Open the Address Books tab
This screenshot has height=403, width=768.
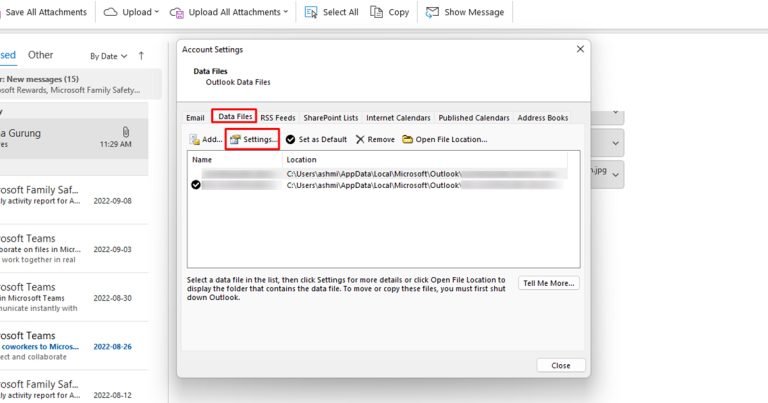(543, 118)
